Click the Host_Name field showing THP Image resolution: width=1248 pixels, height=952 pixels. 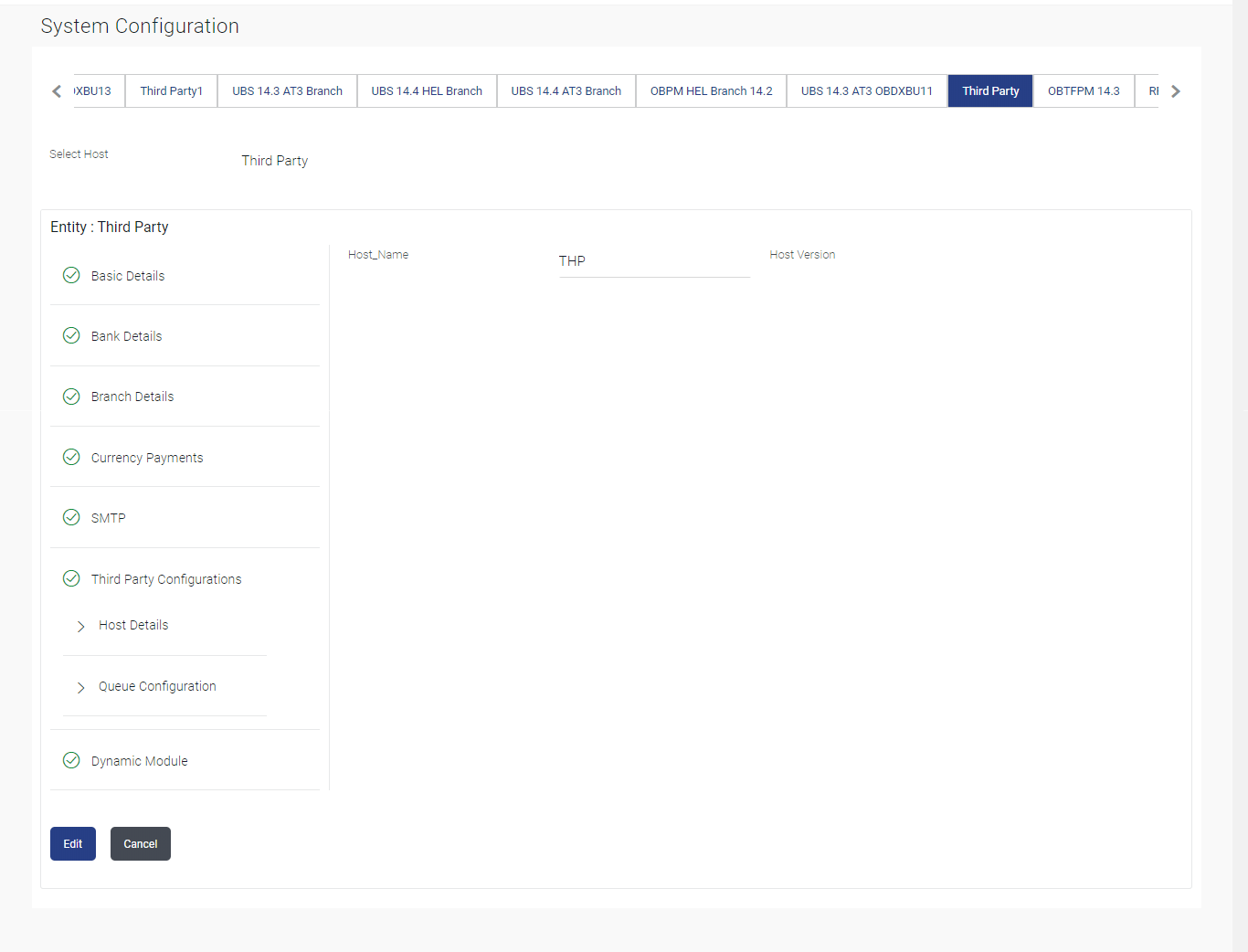[x=654, y=261]
